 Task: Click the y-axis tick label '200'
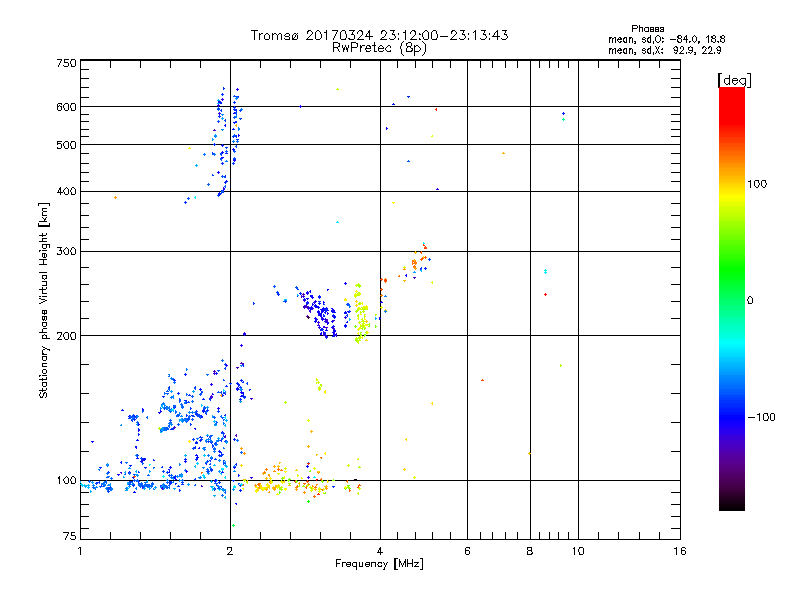pyautogui.click(x=66, y=336)
